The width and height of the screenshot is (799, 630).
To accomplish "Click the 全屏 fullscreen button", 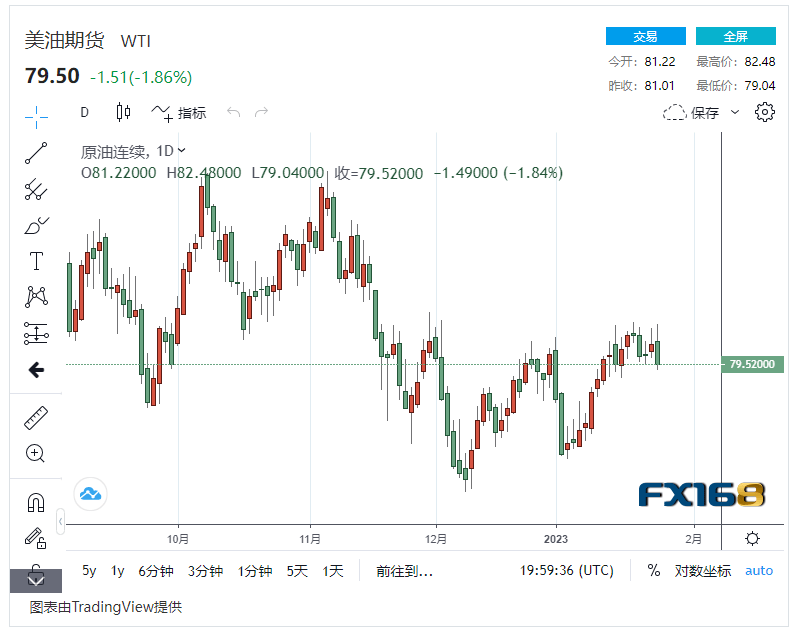I will [x=735, y=36].
